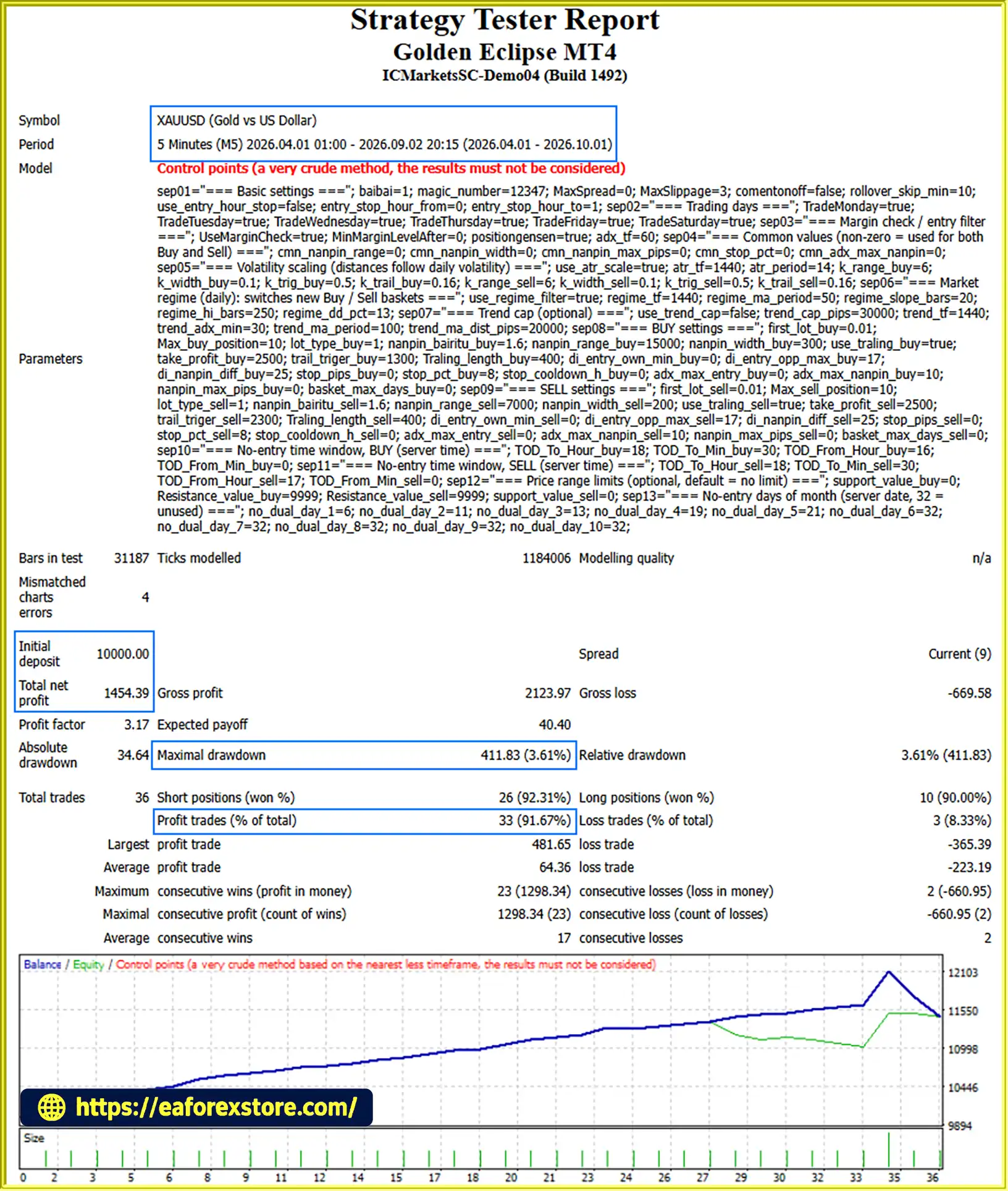
Task: Click loss trades value '3 (8.33%)'
Action: coord(962,821)
